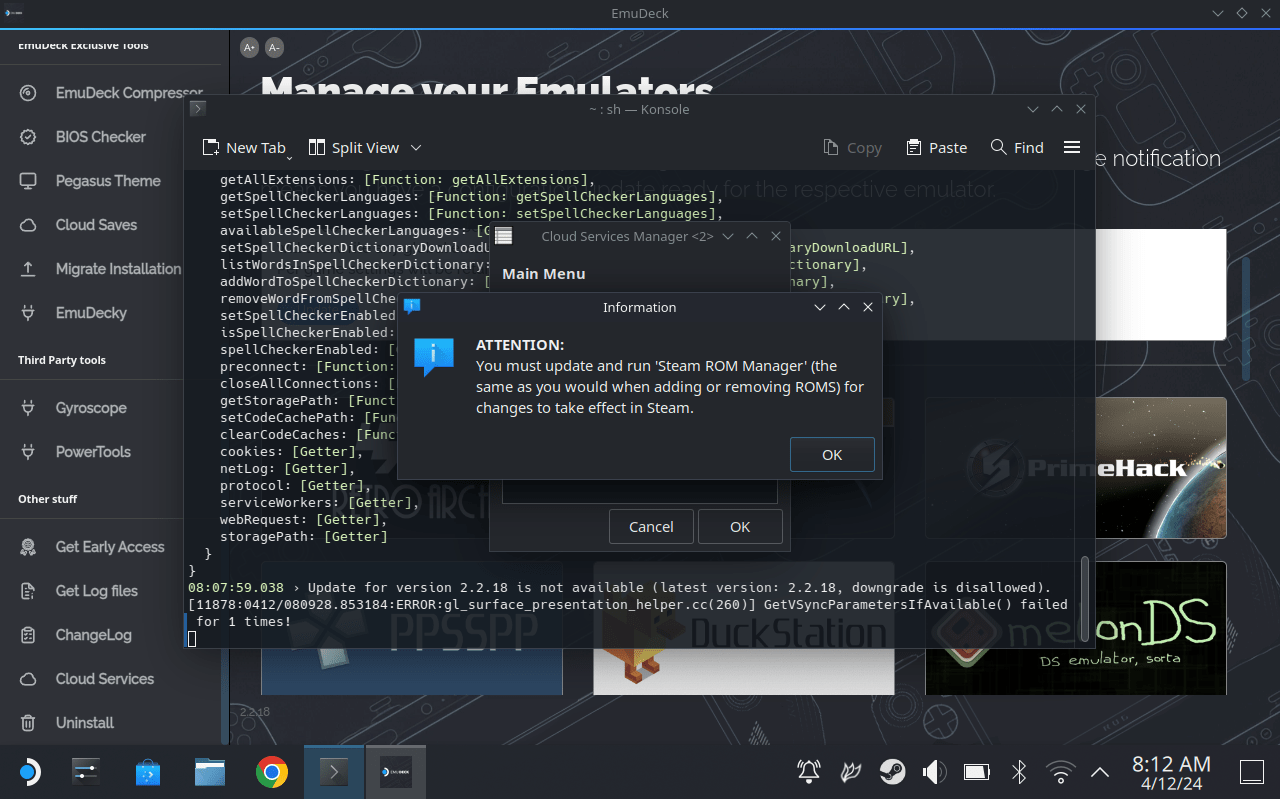1280x799 pixels.
Task: Open a New Tab in Konsole
Action: tap(244, 147)
